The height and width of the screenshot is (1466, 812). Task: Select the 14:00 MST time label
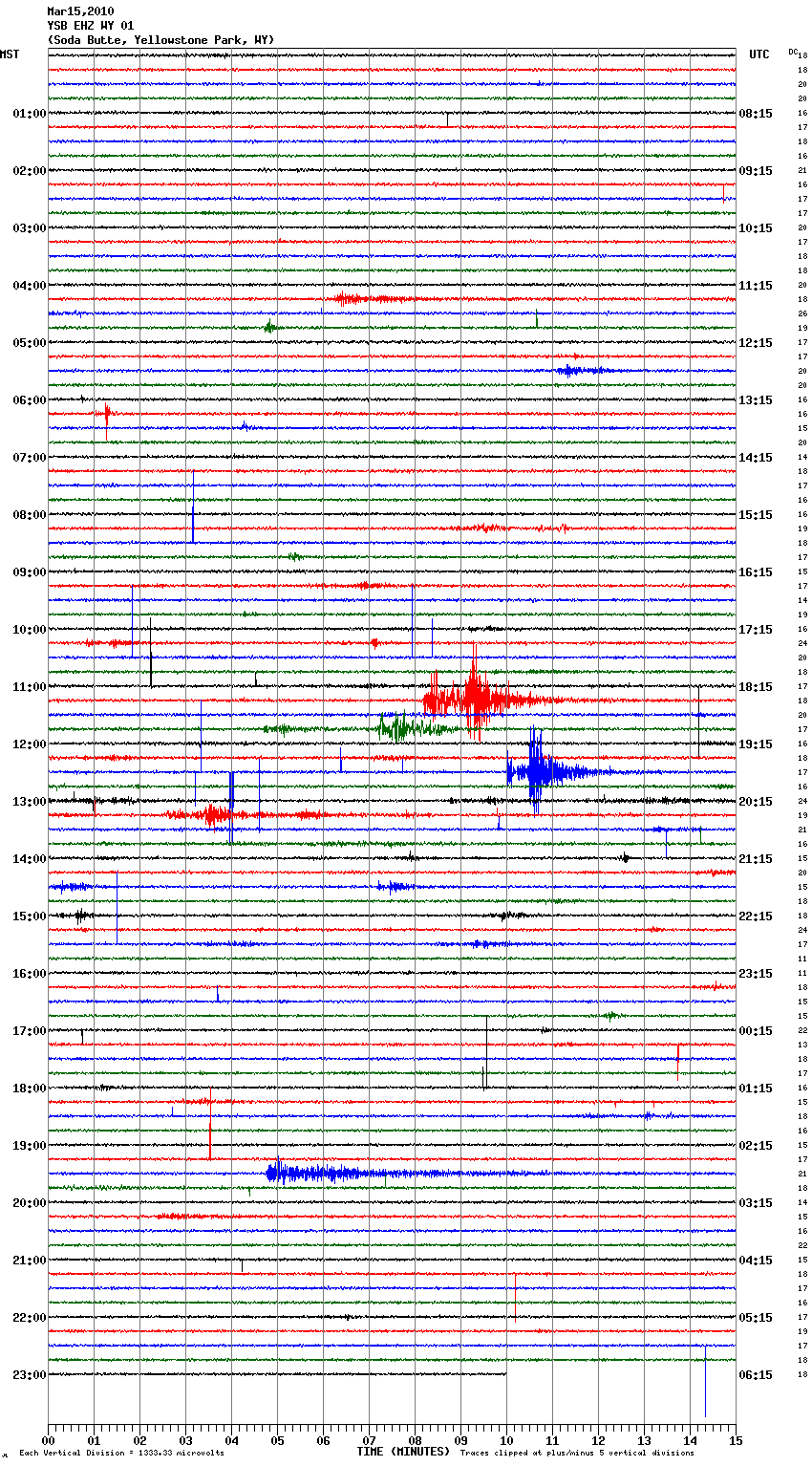pyautogui.click(x=30, y=859)
